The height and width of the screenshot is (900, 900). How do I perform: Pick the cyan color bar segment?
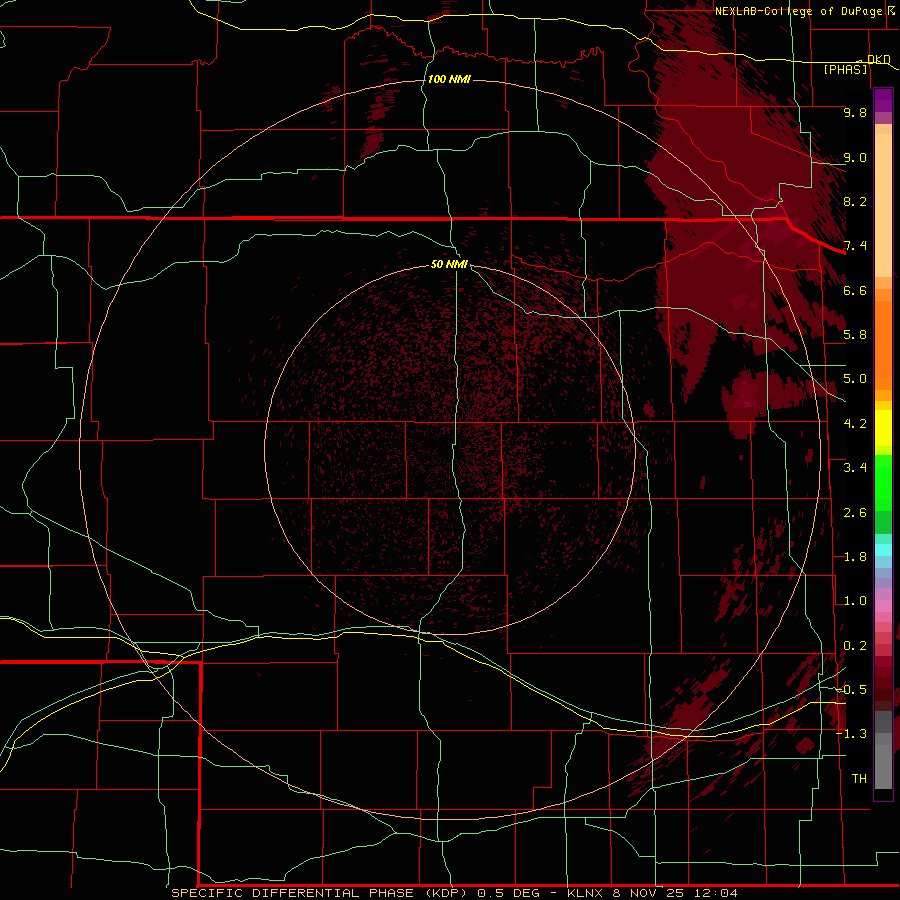(x=883, y=550)
